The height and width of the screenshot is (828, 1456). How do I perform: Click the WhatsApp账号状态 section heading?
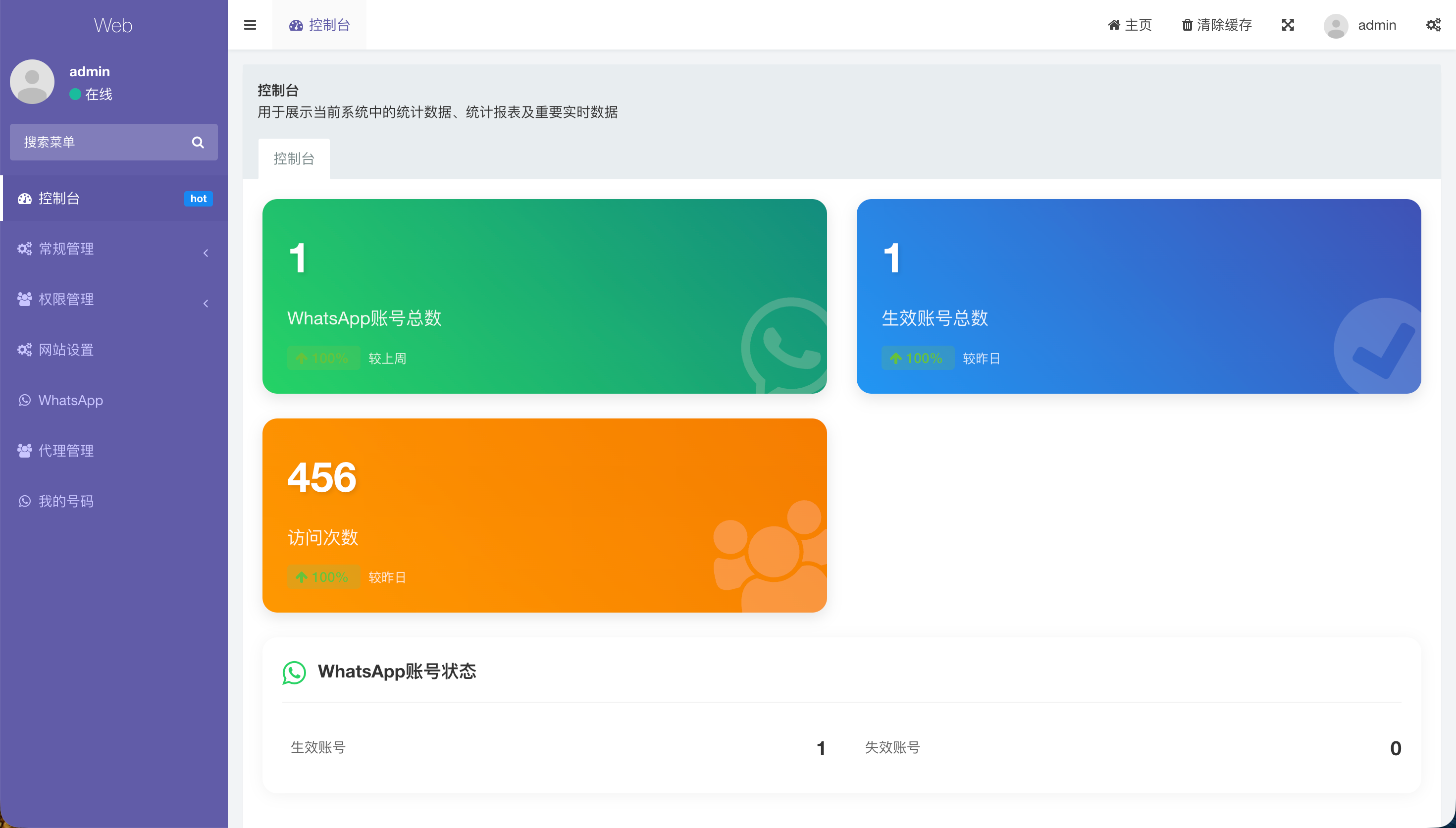click(x=397, y=672)
